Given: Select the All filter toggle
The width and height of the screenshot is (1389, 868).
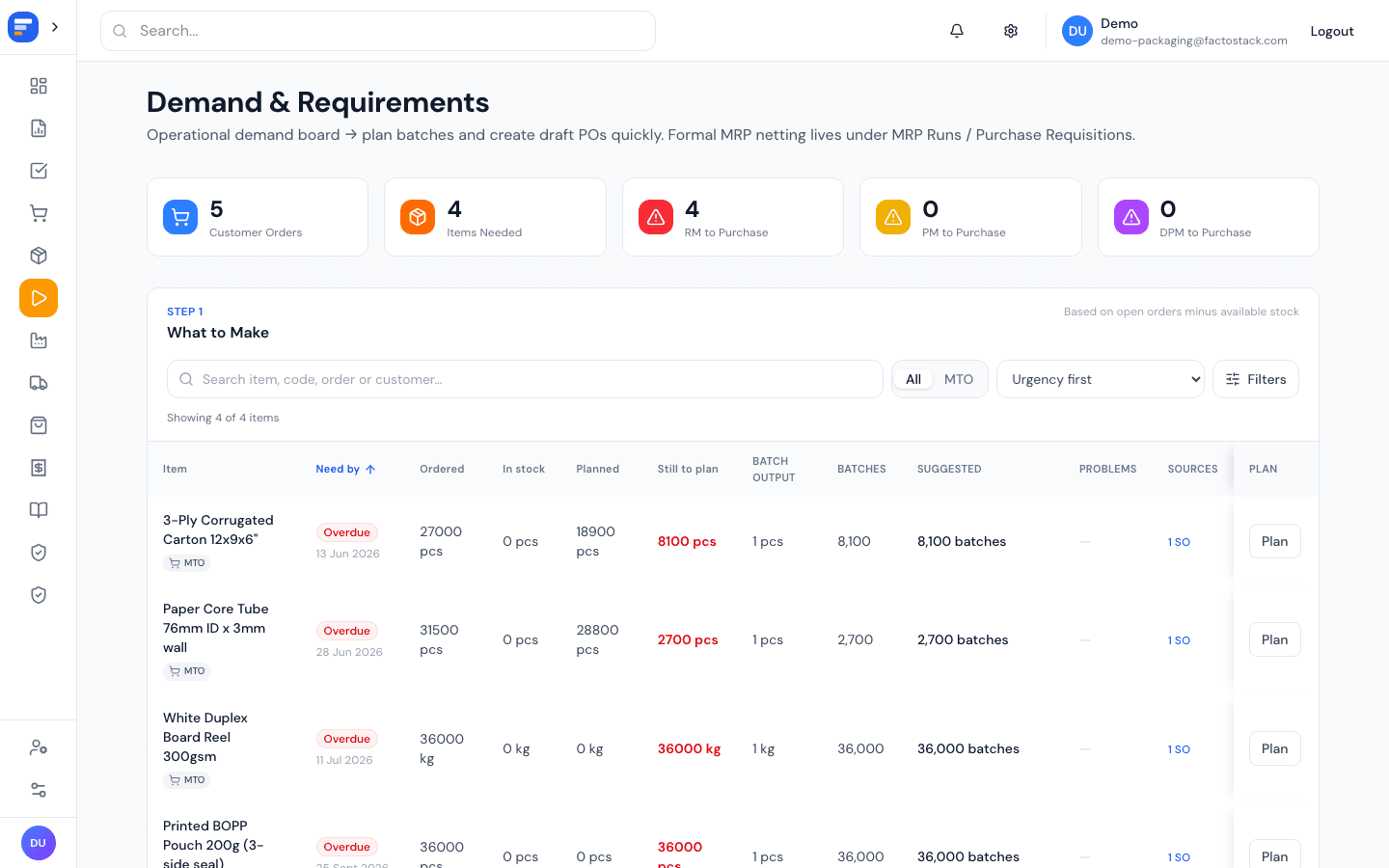Looking at the screenshot, I should point(913,379).
